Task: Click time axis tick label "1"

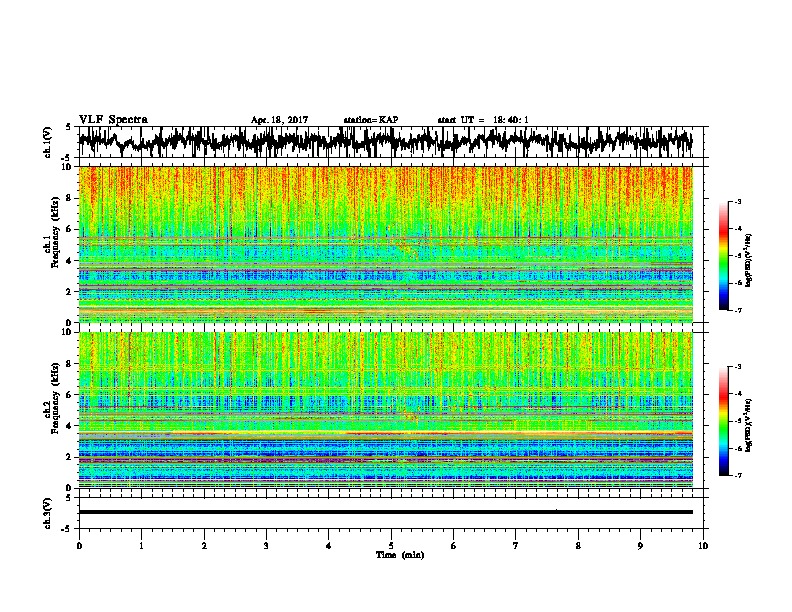Action: 141,546
